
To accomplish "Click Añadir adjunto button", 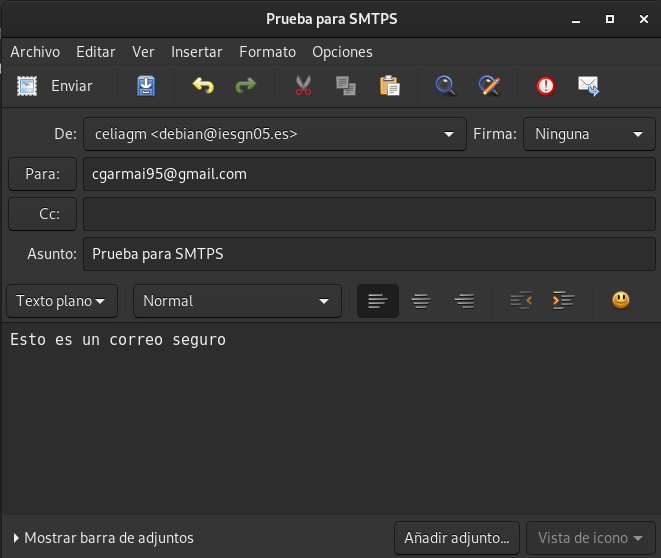I will 457,538.
